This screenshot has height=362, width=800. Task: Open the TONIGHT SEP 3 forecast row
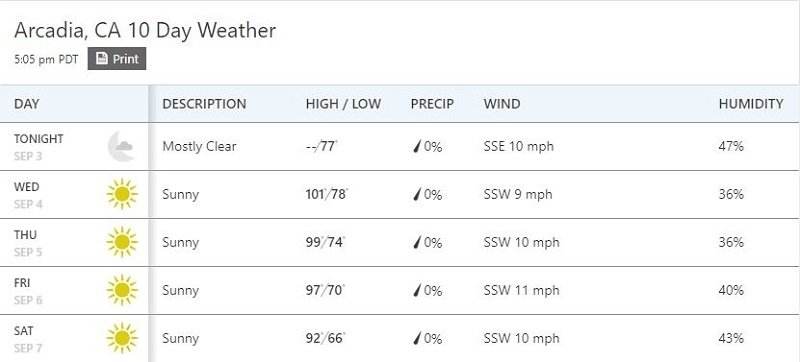tap(400, 146)
